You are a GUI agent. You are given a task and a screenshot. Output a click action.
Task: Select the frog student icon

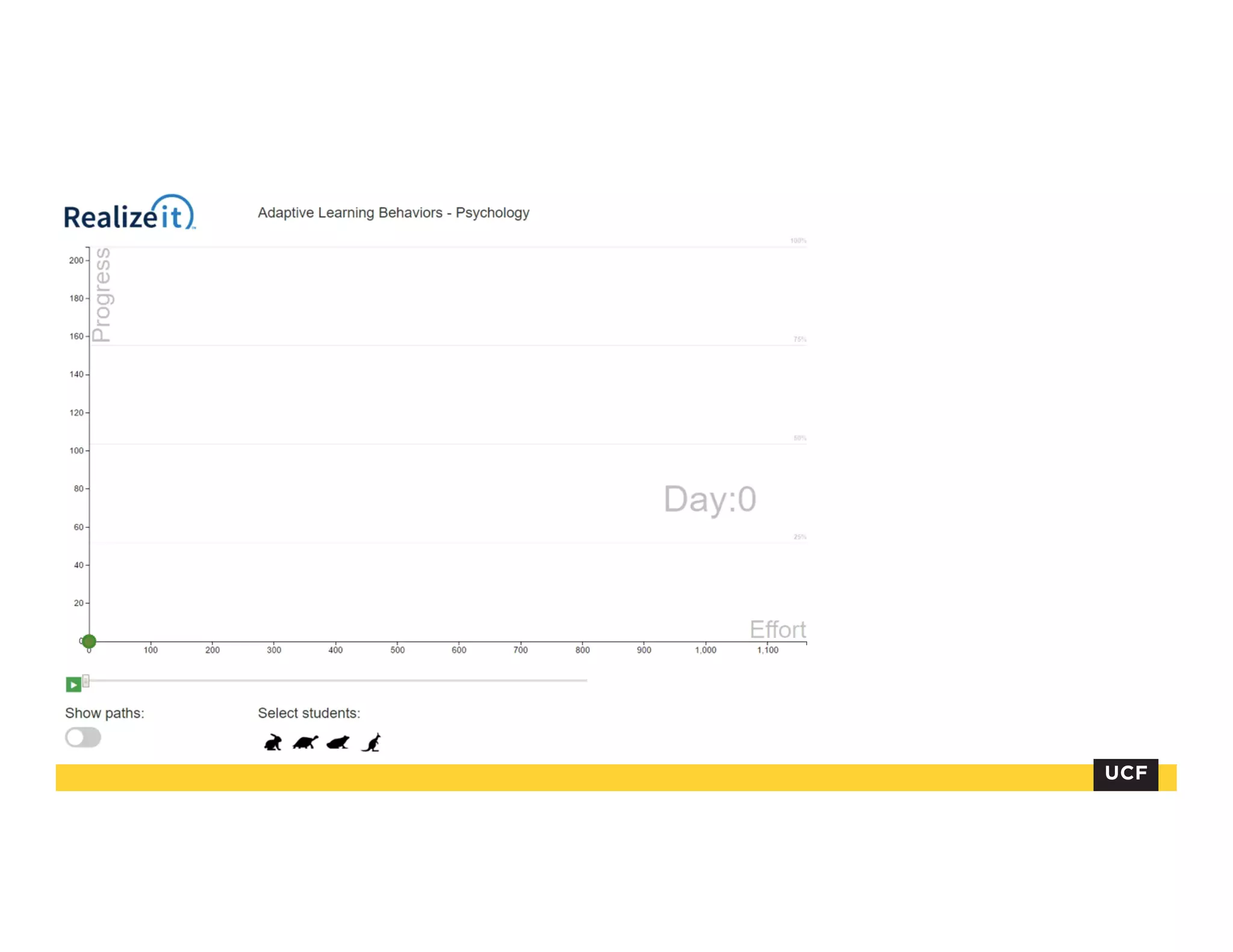(338, 742)
